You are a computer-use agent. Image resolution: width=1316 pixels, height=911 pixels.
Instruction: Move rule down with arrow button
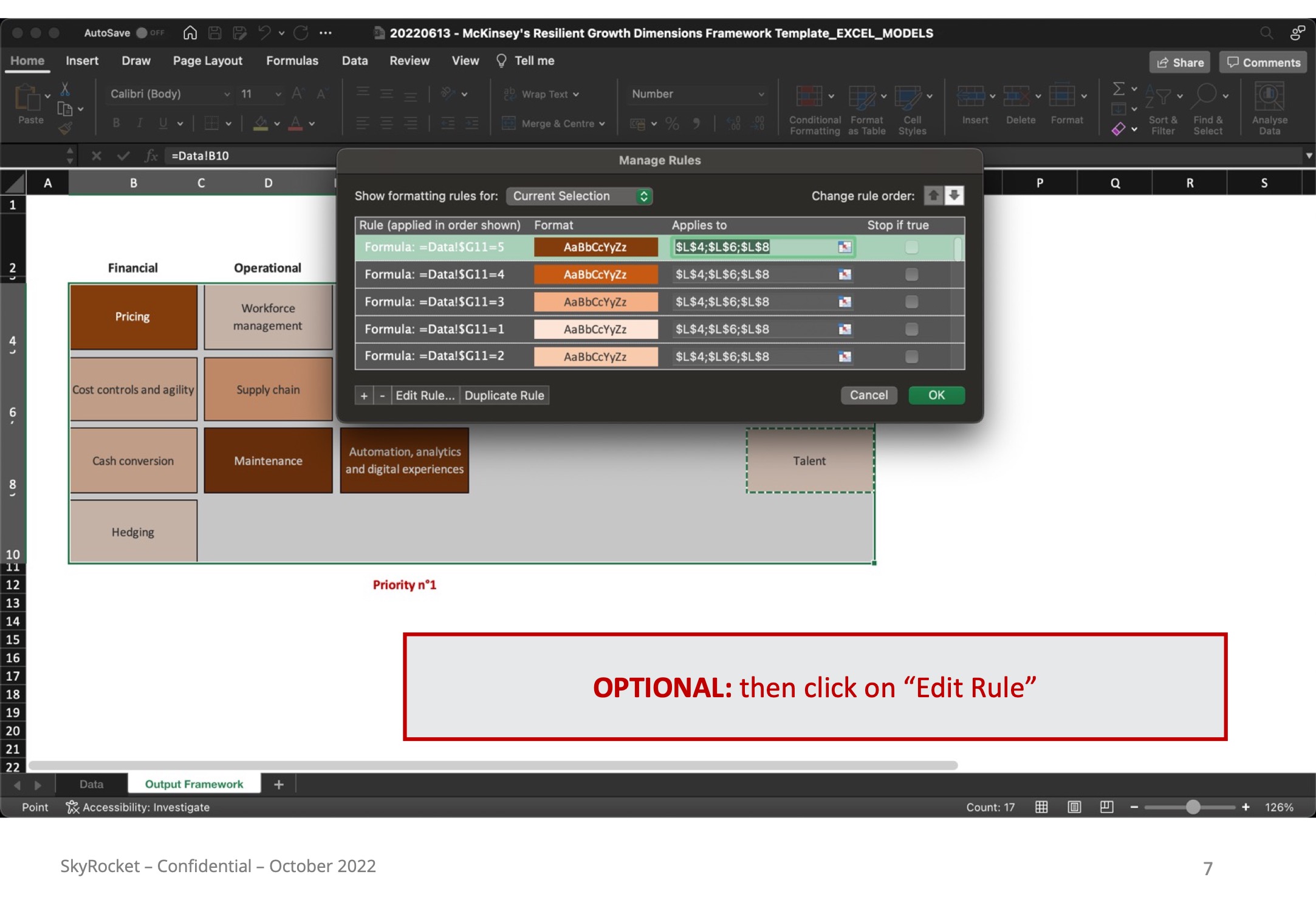pyautogui.click(x=954, y=196)
